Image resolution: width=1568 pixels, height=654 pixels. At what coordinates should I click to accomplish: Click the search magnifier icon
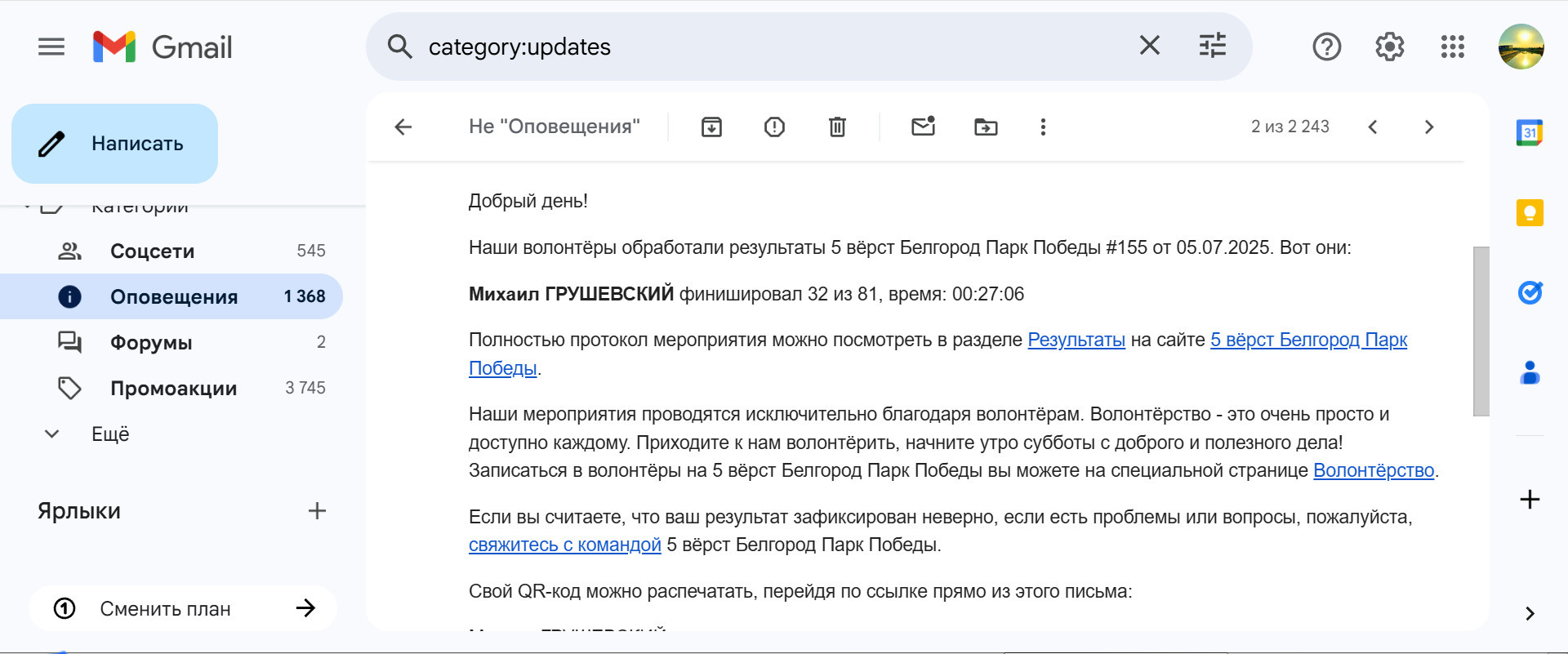click(399, 47)
